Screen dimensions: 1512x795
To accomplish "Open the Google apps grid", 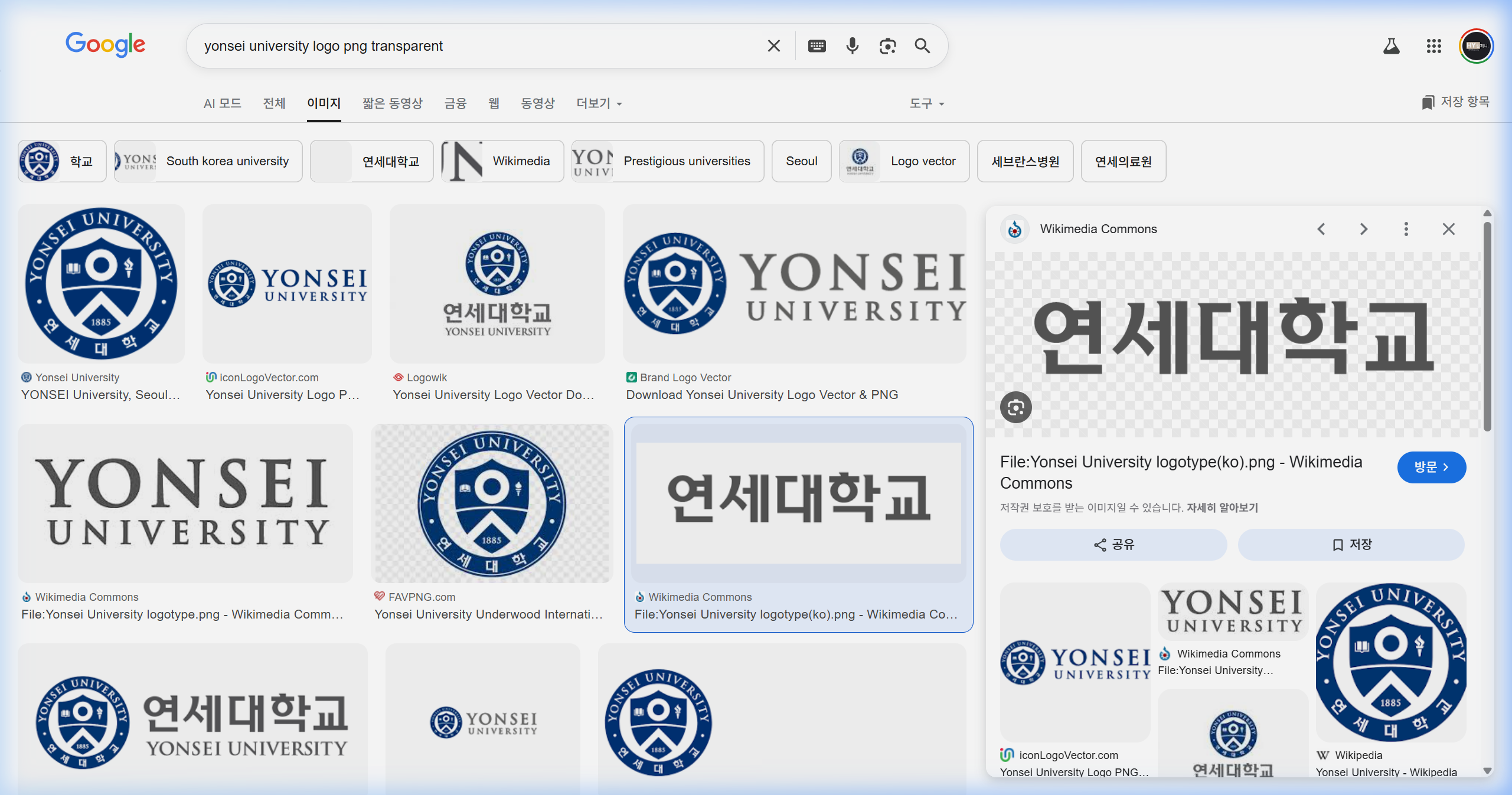I will click(1434, 46).
